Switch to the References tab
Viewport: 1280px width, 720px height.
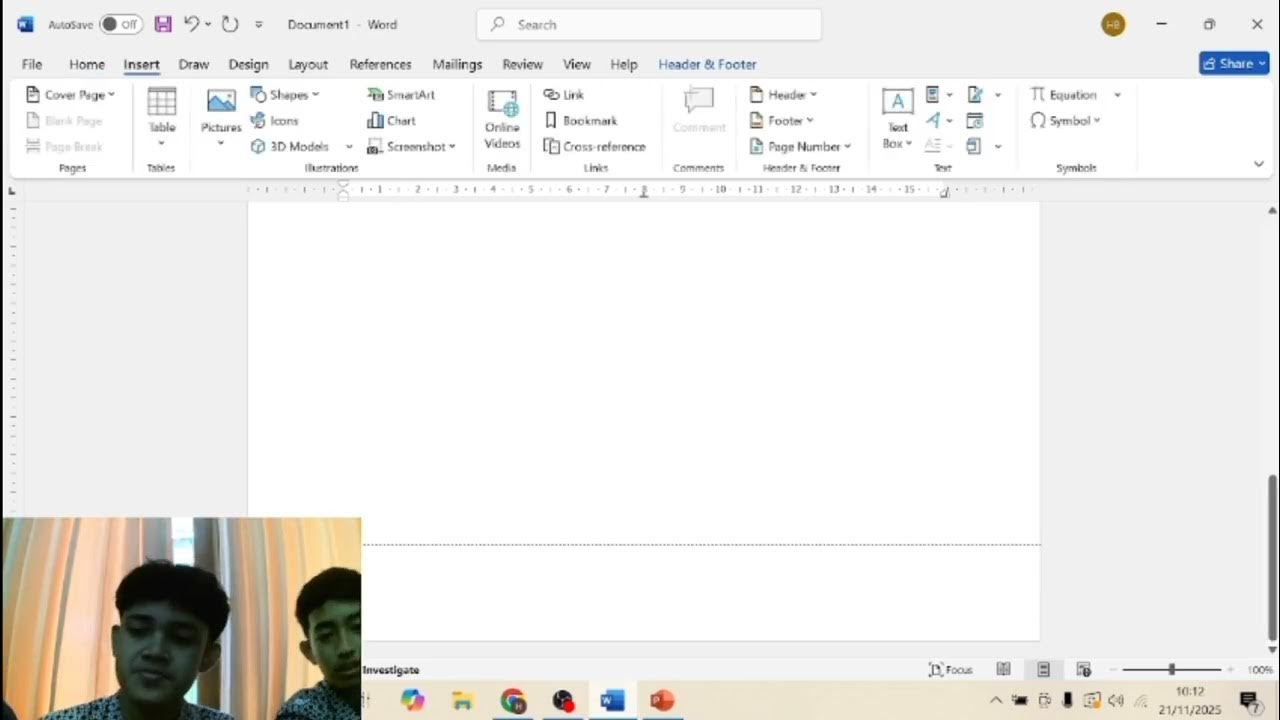pyautogui.click(x=380, y=64)
